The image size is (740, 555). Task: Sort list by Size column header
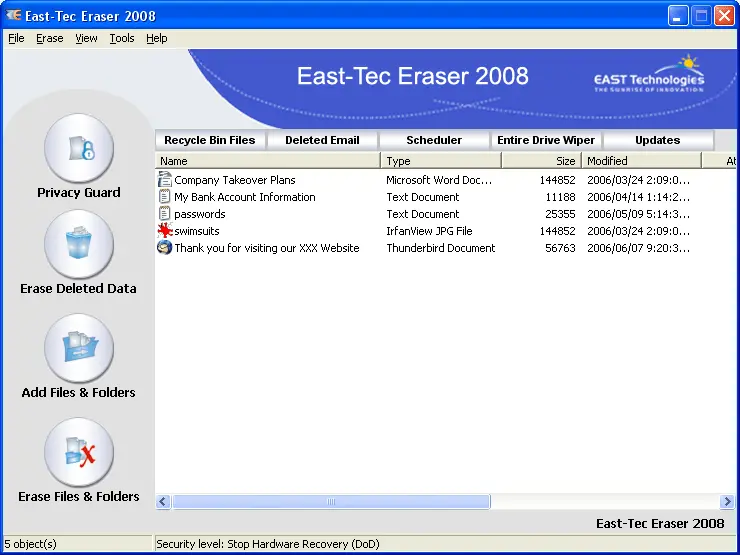[541, 161]
